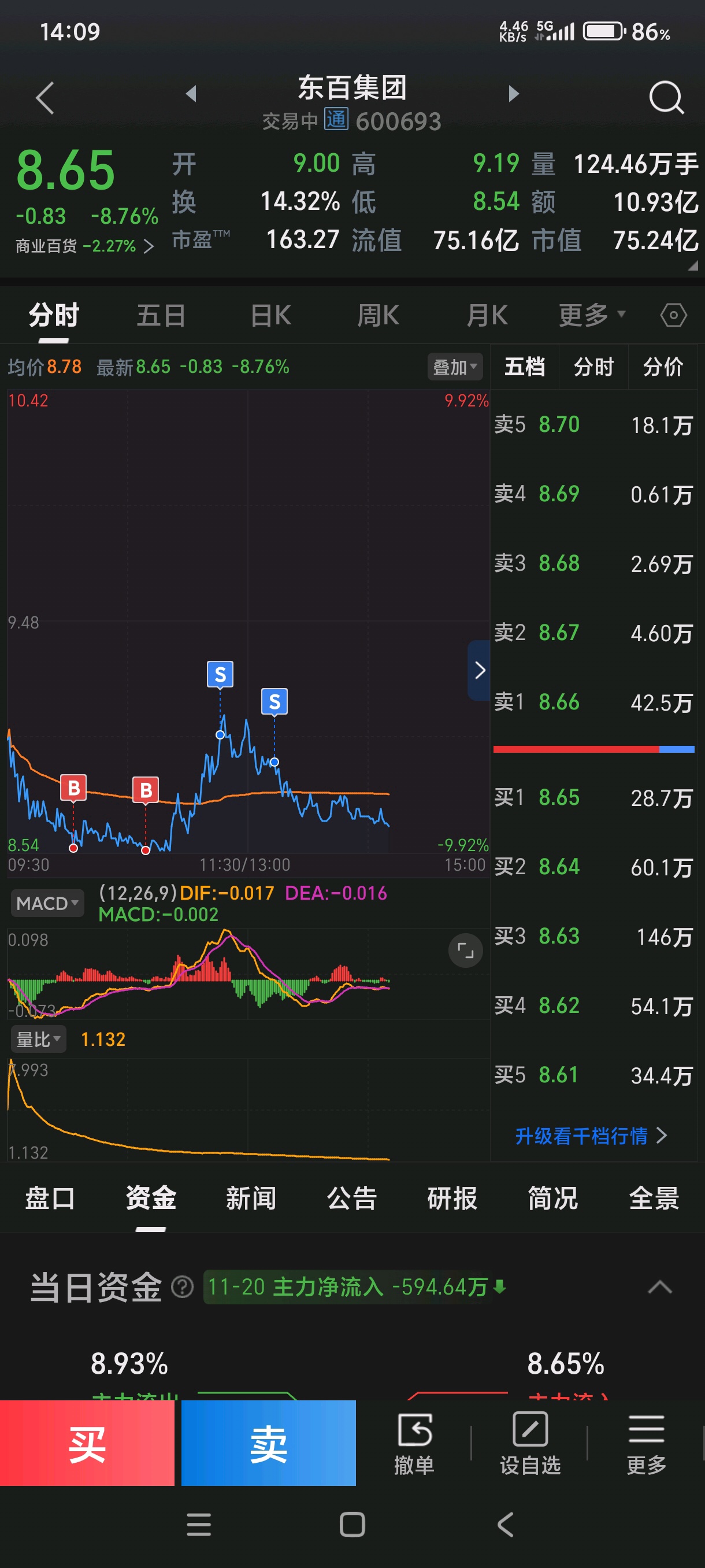Switch to 周K chart tab
705x1568 pixels.
379,315
